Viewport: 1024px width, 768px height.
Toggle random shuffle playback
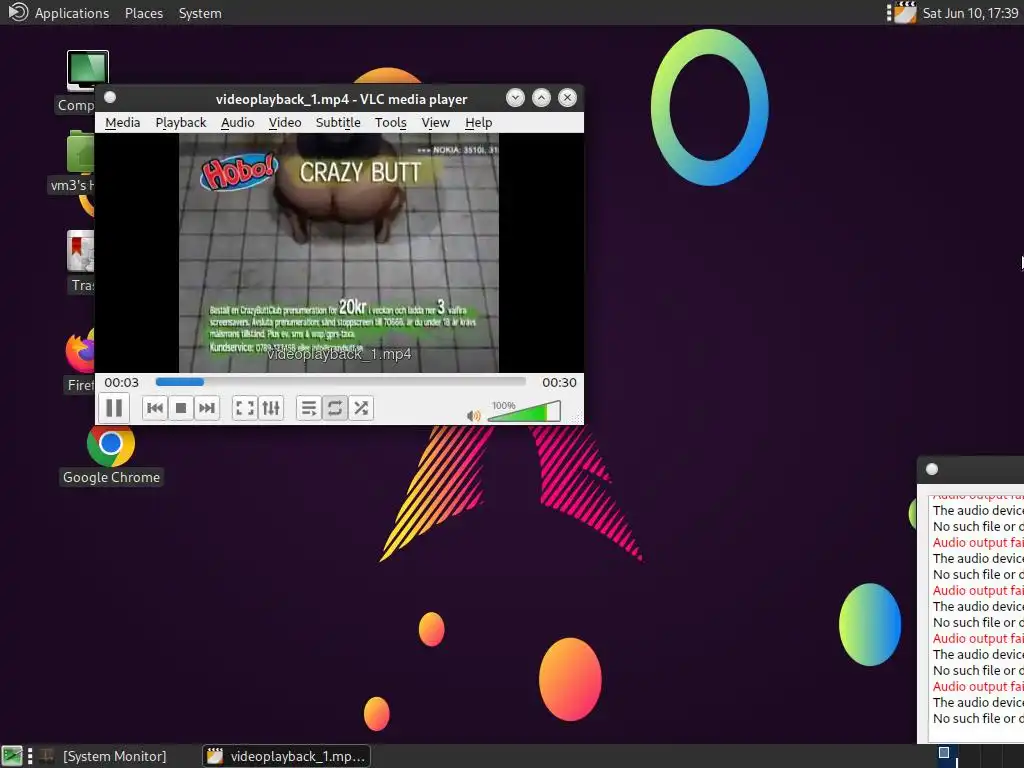pyautogui.click(x=360, y=408)
